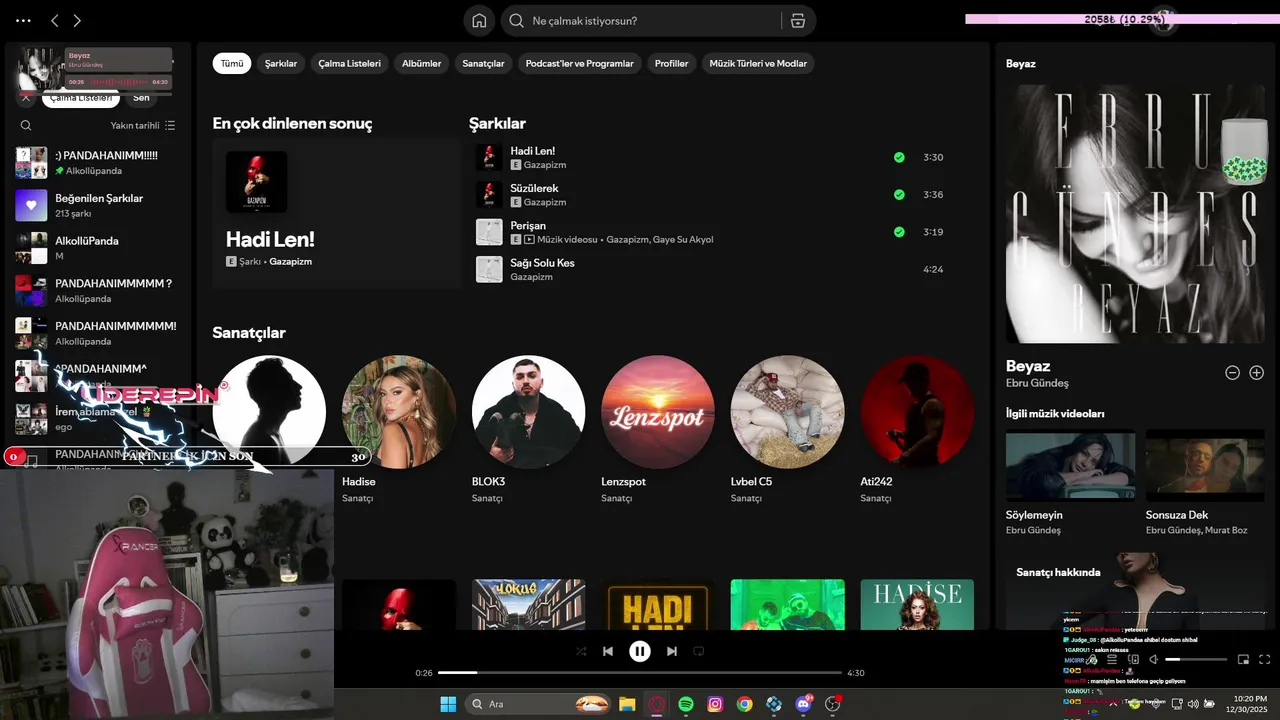1280x720 pixels.
Task: Search within library using magnifier icon
Action: [26, 125]
